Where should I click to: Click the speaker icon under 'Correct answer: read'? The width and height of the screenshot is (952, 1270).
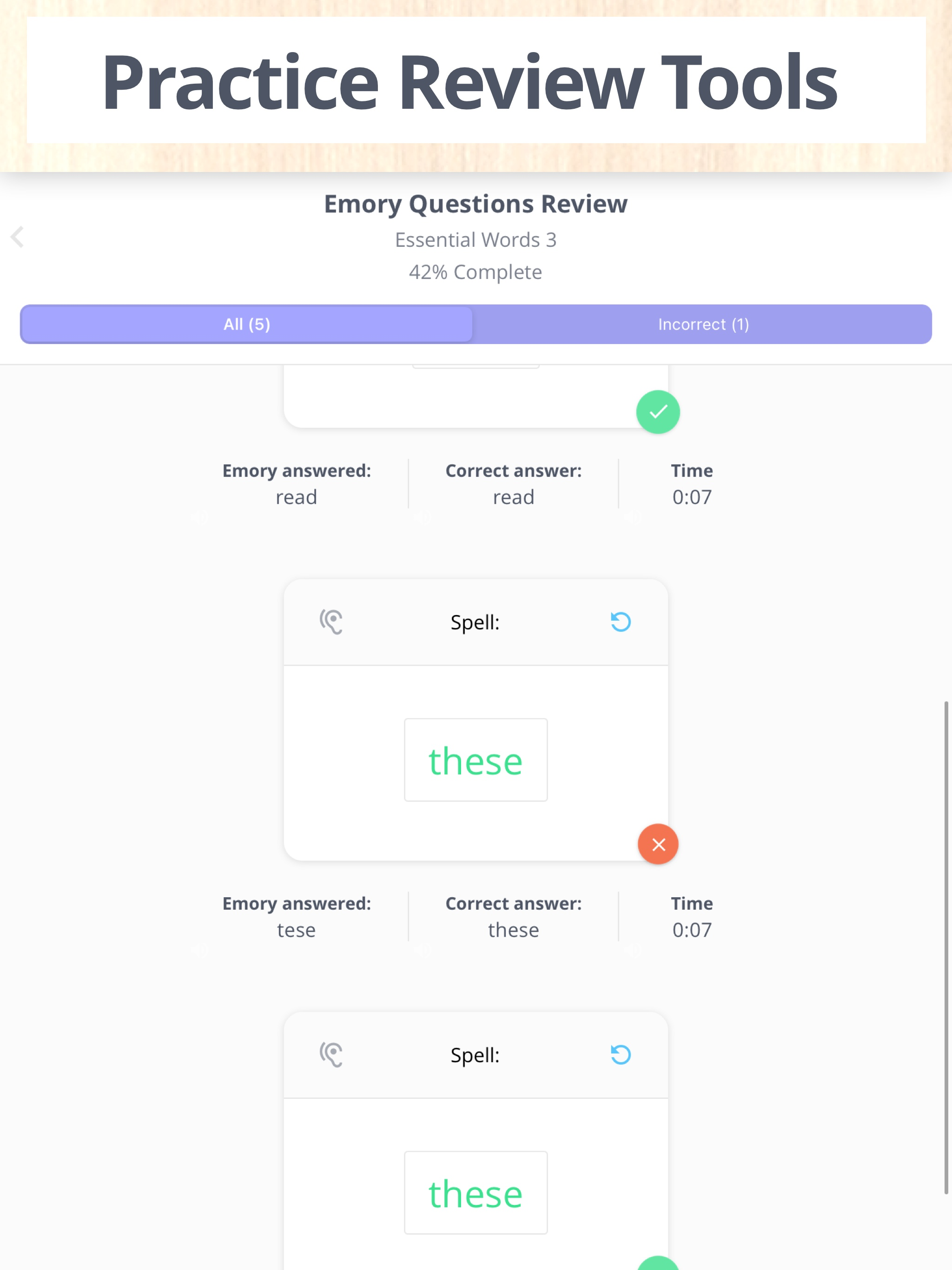423,517
